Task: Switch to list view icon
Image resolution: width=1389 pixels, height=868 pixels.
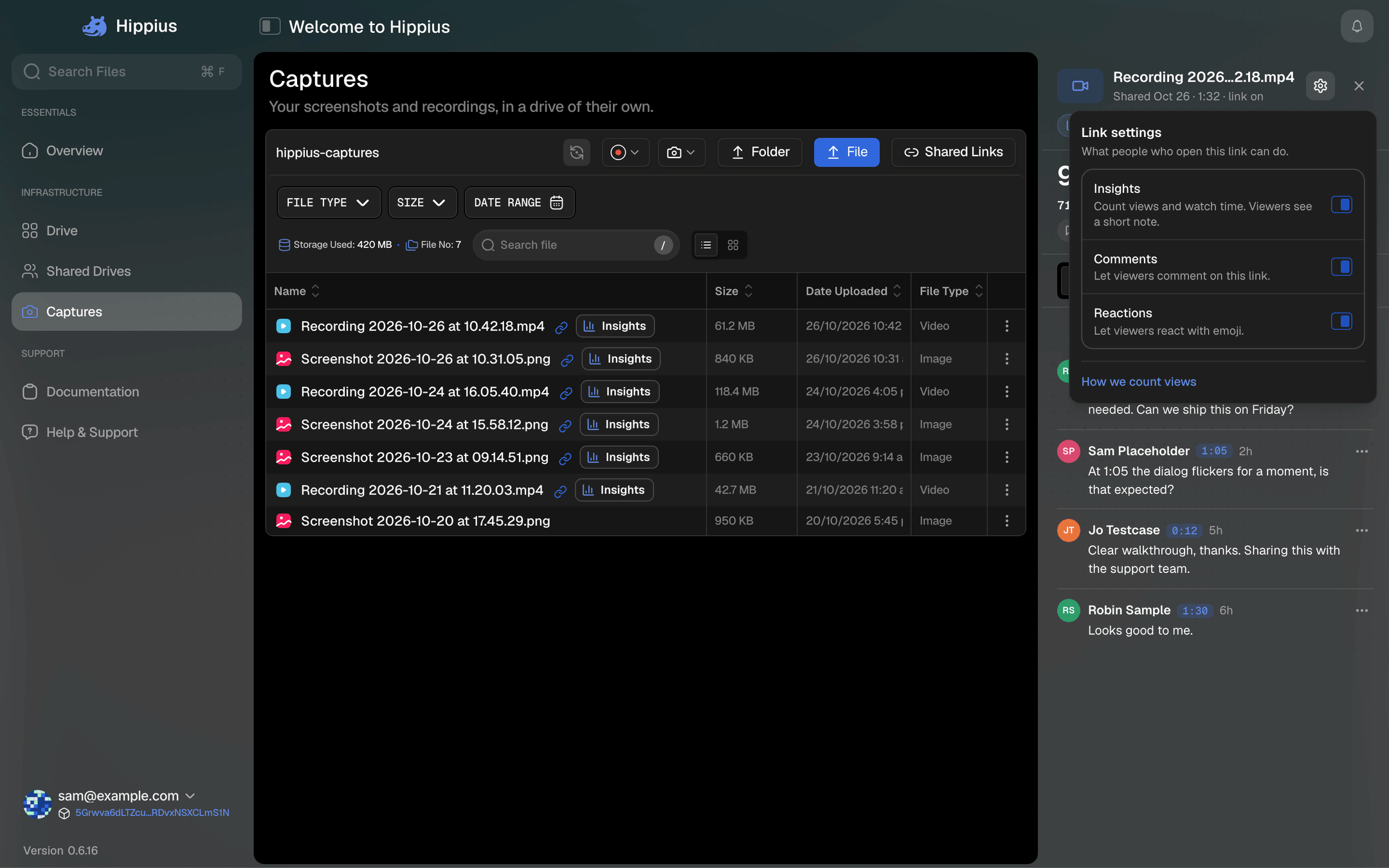Action: (706, 245)
